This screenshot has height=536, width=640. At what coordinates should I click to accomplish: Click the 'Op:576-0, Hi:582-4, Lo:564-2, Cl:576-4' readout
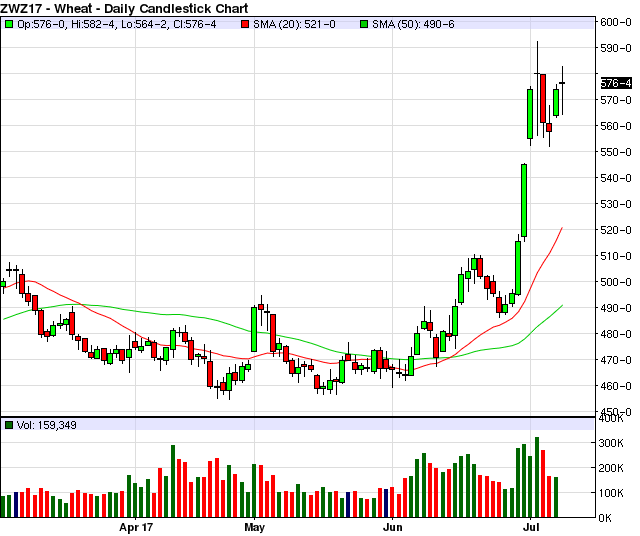tap(117, 24)
